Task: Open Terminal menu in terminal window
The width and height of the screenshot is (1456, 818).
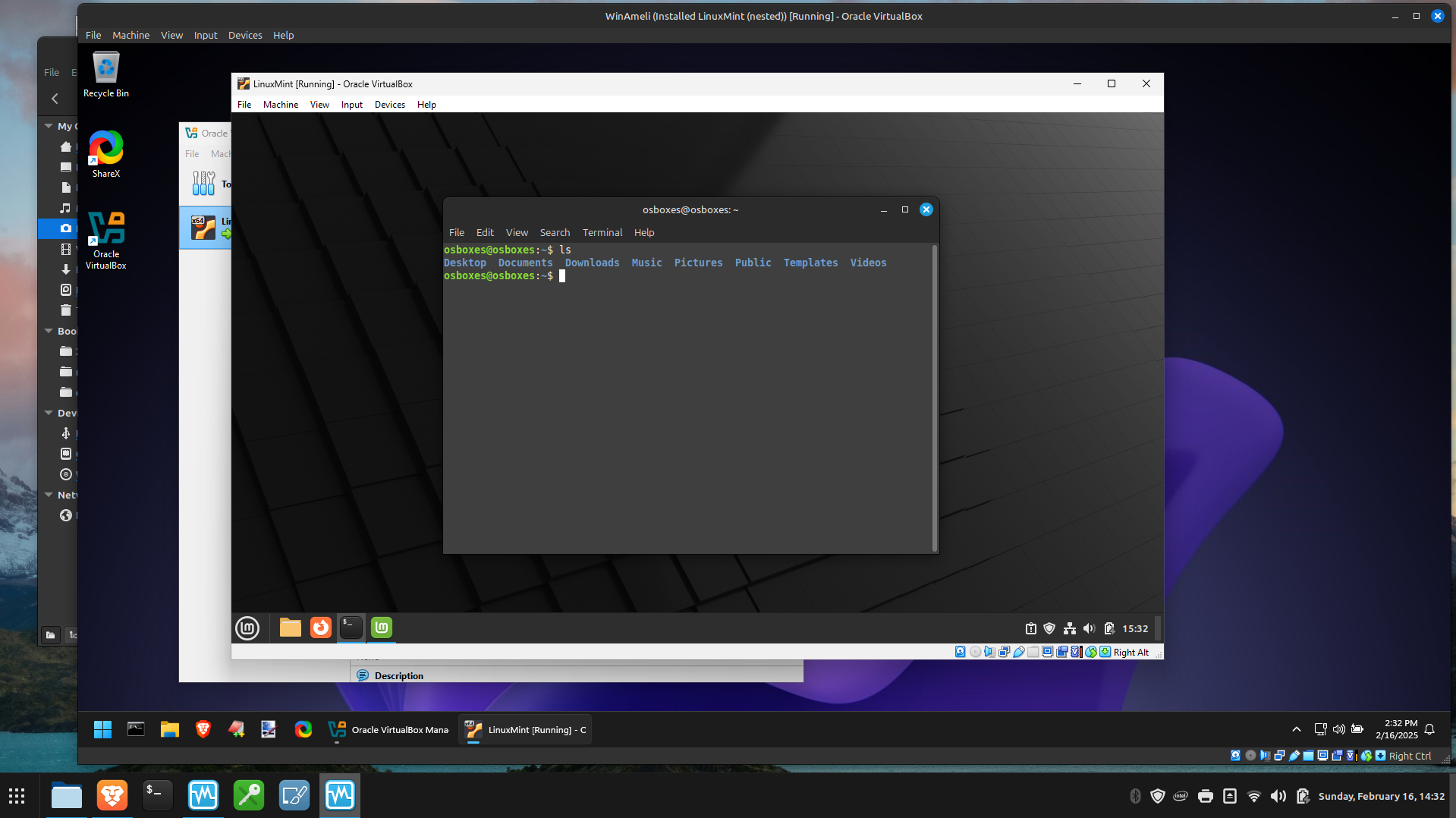Action: [602, 232]
